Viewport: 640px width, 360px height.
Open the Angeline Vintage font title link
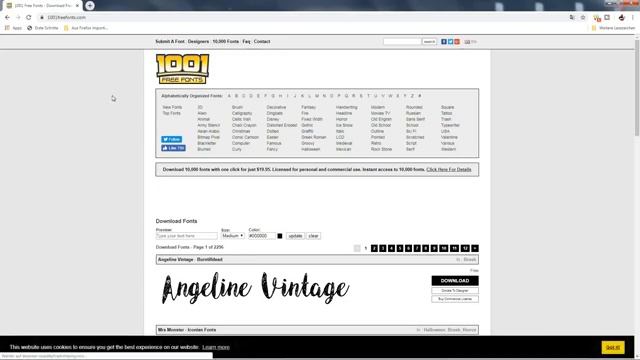click(176, 260)
